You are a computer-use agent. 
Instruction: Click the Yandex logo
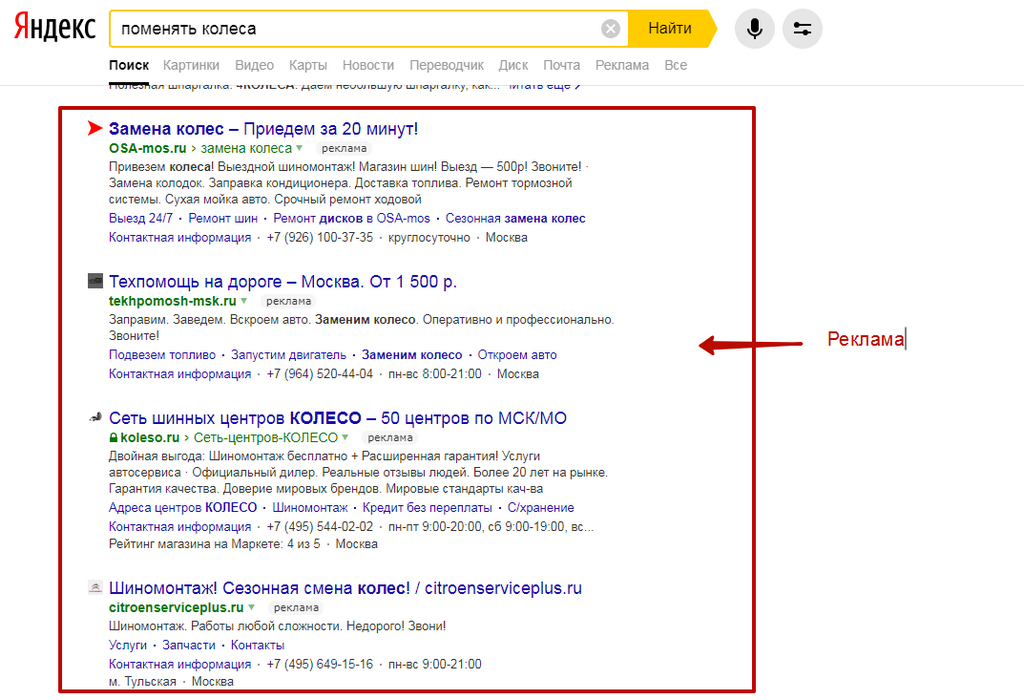[55, 28]
